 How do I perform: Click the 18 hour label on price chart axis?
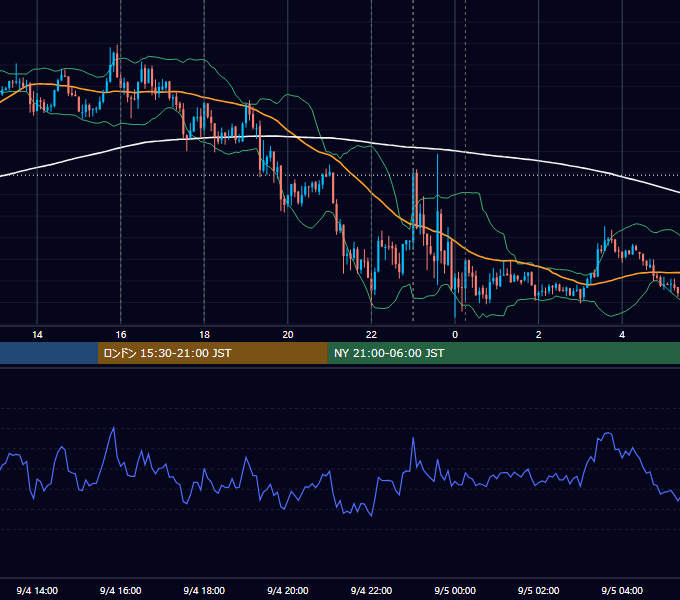[204, 335]
